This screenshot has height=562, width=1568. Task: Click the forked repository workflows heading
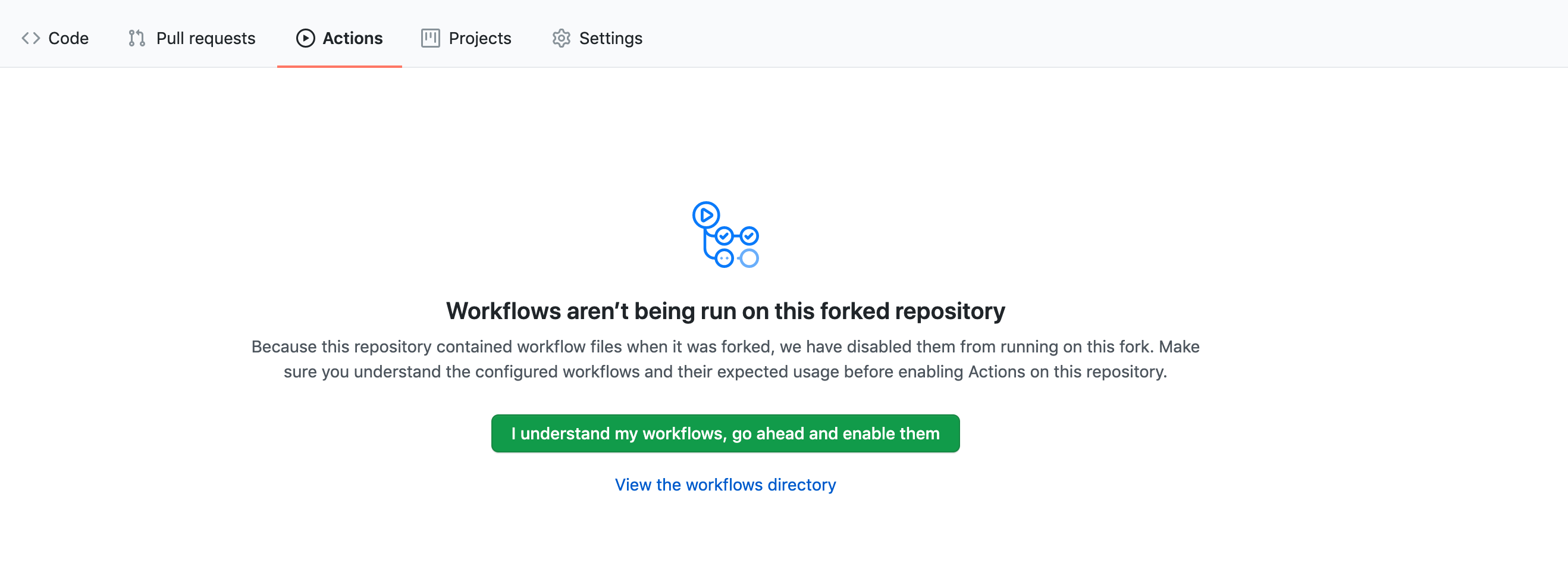click(726, 310)
